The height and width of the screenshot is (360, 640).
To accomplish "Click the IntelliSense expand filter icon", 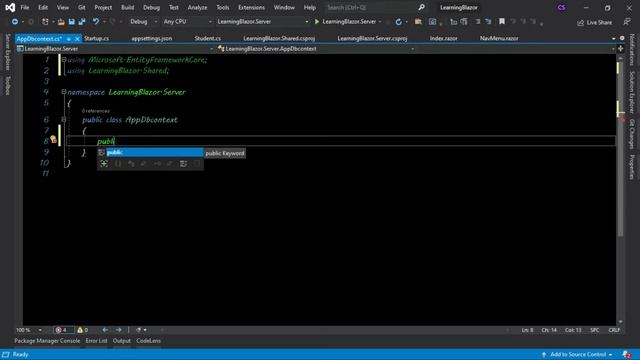I will 104,164.
